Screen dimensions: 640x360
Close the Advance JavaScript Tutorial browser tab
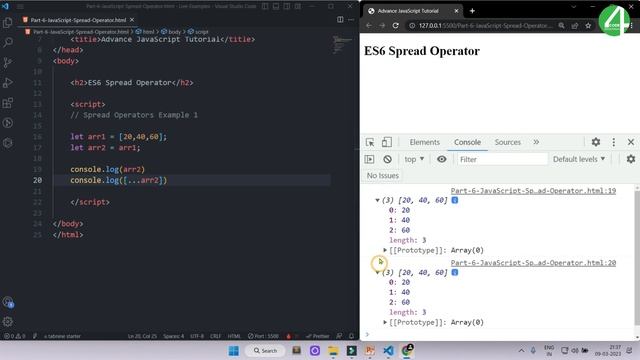coord(456,11)
